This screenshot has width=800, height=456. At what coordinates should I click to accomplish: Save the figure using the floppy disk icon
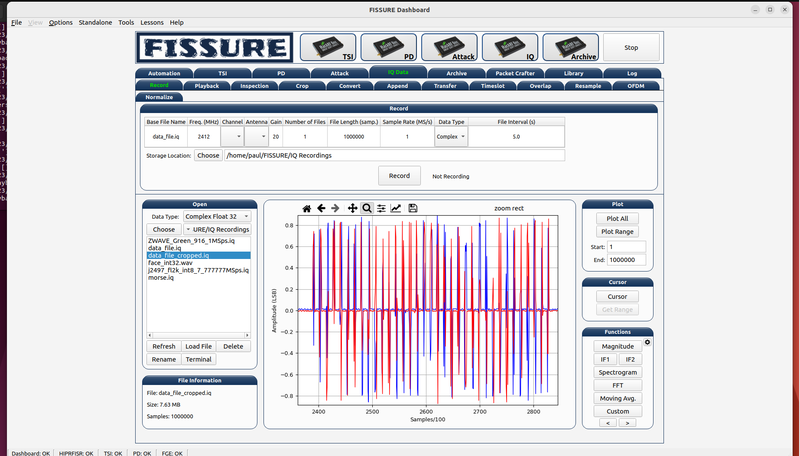click(412, 208)
